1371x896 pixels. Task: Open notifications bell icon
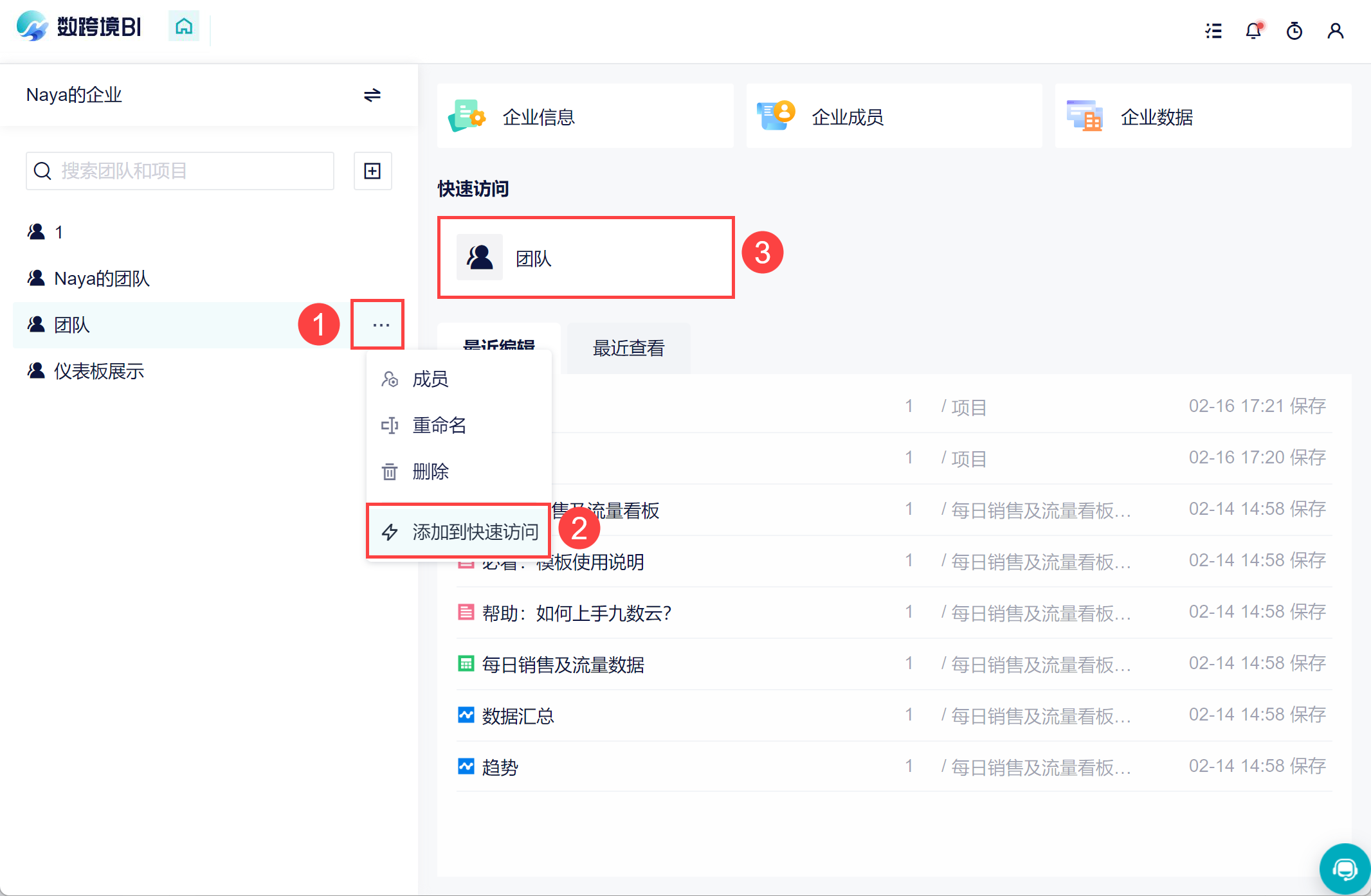click(1253, 30)
